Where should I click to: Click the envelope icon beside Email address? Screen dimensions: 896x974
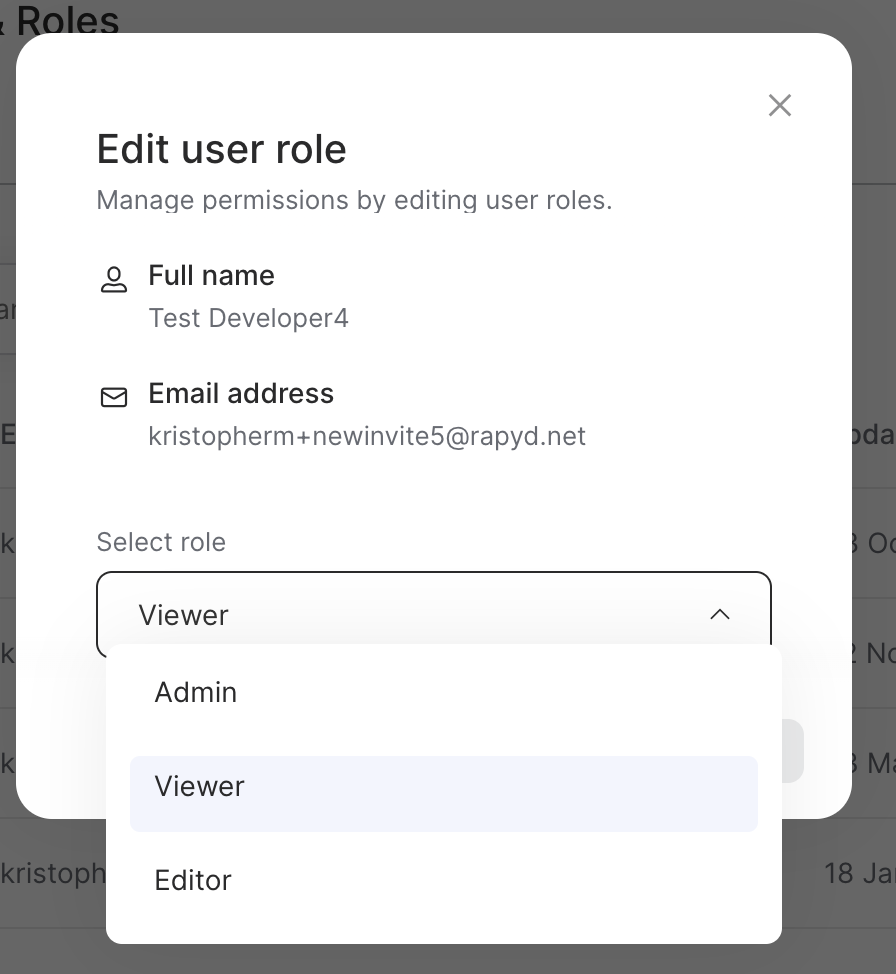click(x=114, y=396)
